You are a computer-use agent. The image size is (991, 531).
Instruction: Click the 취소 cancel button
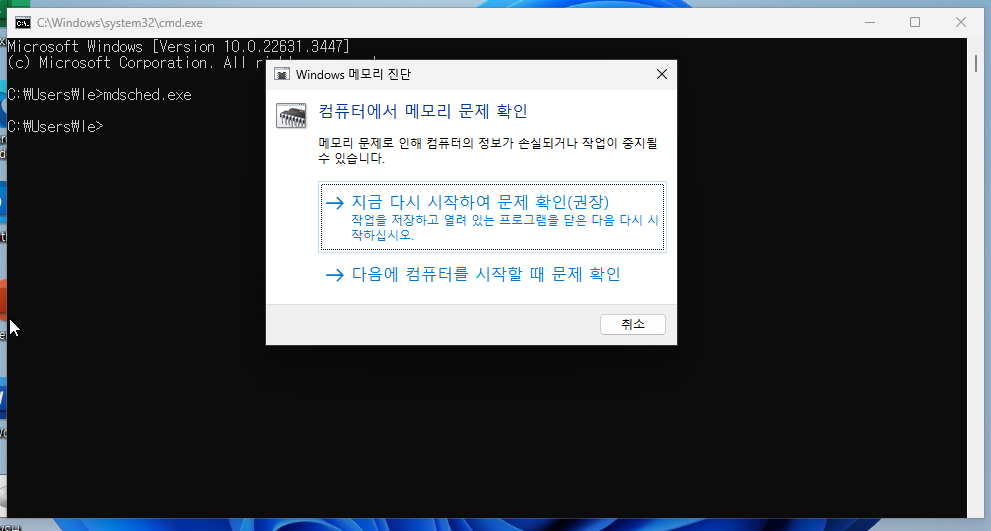633,324
